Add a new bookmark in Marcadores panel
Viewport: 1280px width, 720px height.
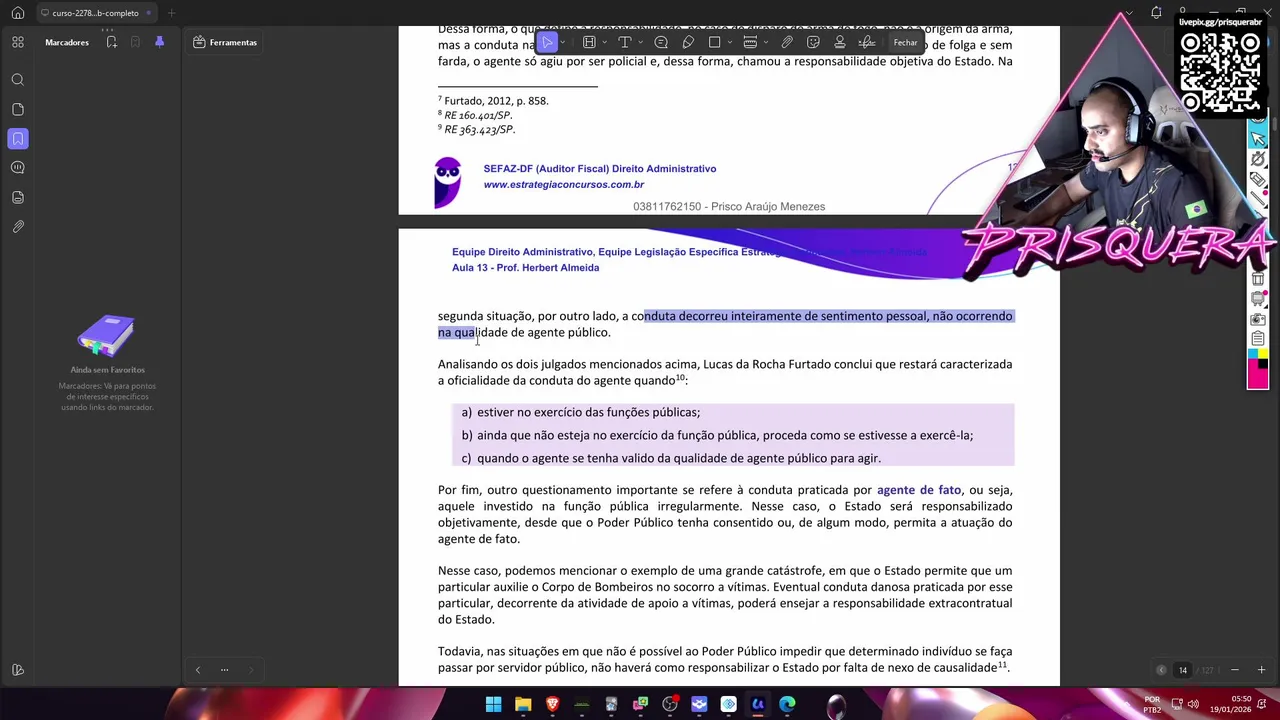[x=111, y=42]
